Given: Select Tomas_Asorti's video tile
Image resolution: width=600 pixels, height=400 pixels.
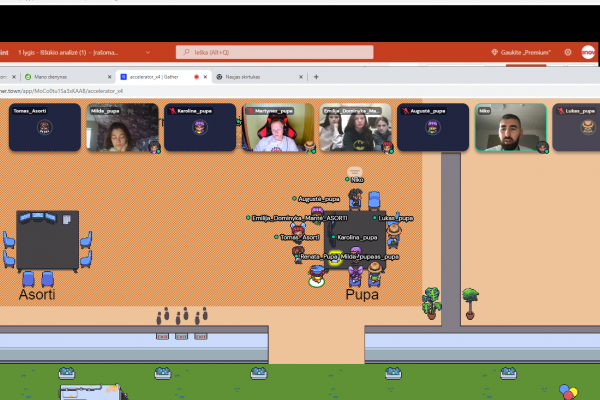Looking at the screenshot, I should (45, 127).
